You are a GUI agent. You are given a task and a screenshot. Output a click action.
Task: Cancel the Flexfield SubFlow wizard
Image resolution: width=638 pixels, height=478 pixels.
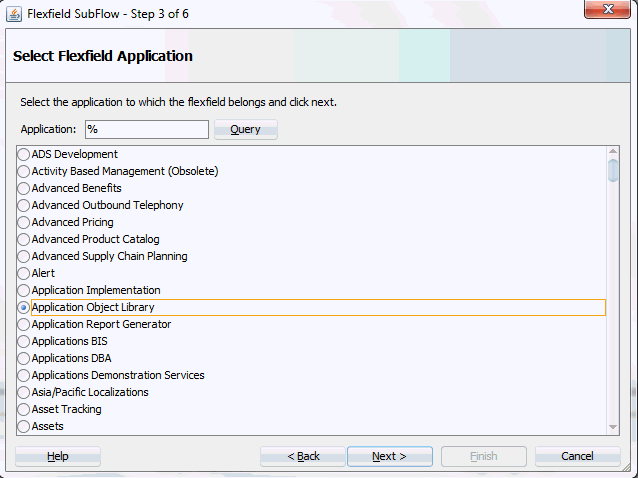(x=577, y=456)
